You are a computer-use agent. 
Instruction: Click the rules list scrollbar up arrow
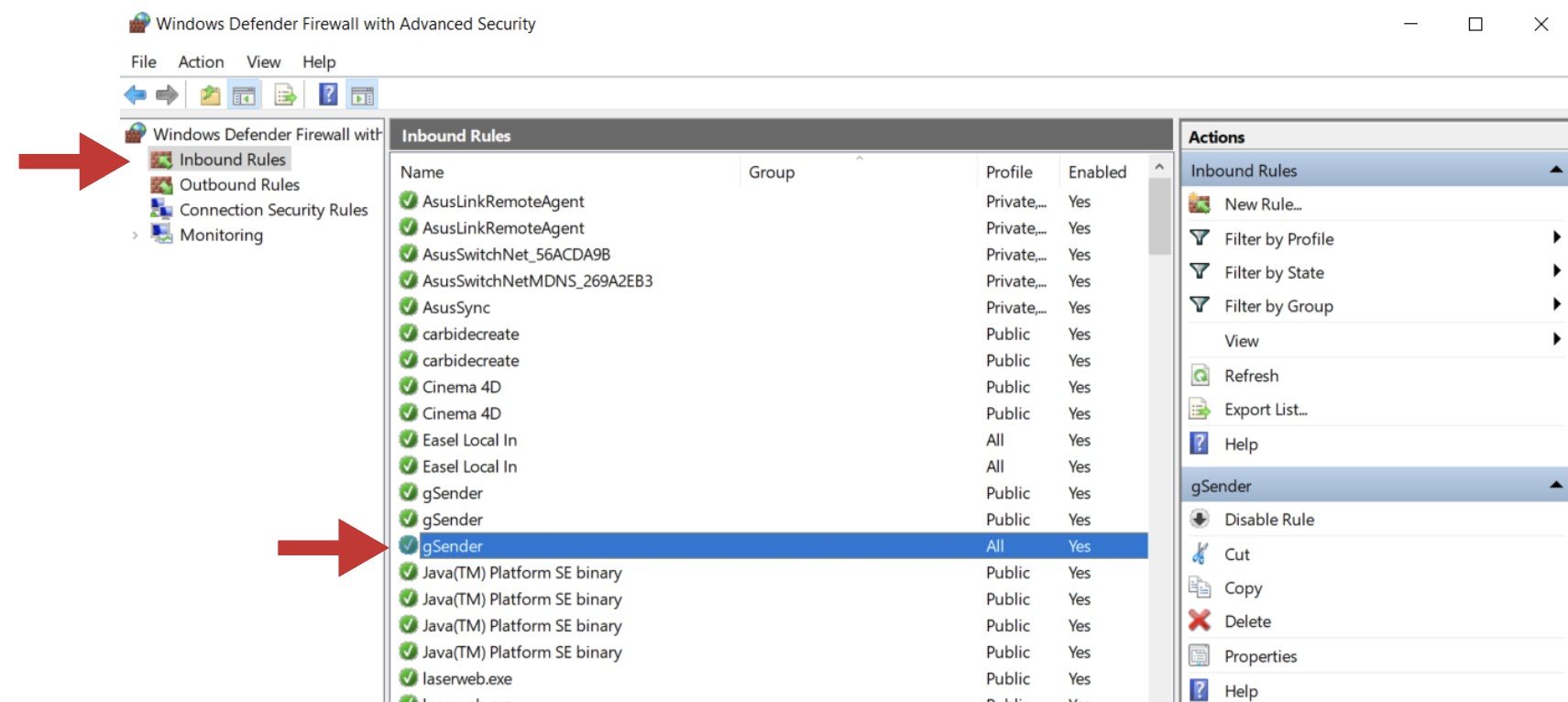[1159, 167]
